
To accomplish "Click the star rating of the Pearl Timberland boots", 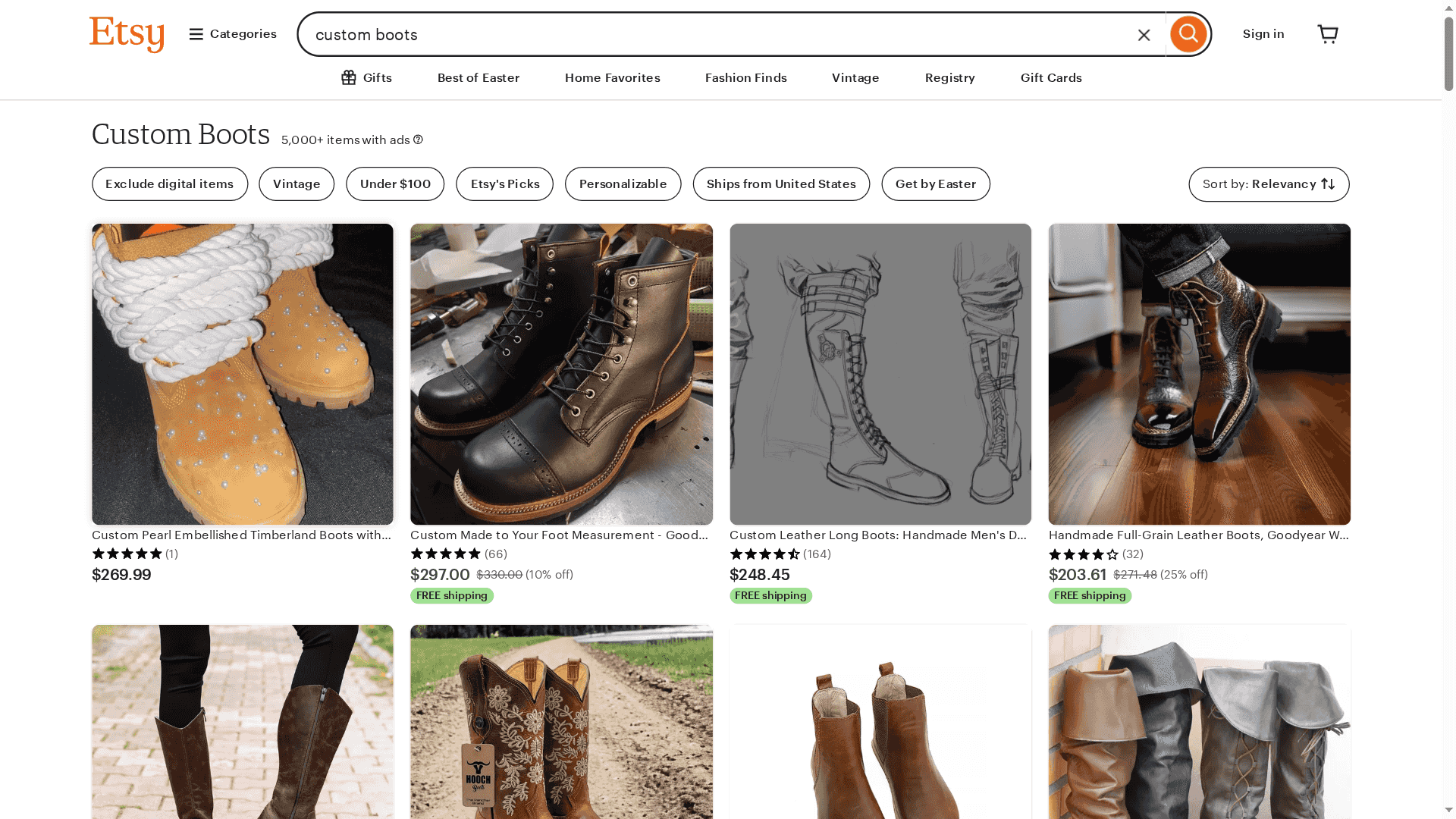I will click(x=127, y=554).
